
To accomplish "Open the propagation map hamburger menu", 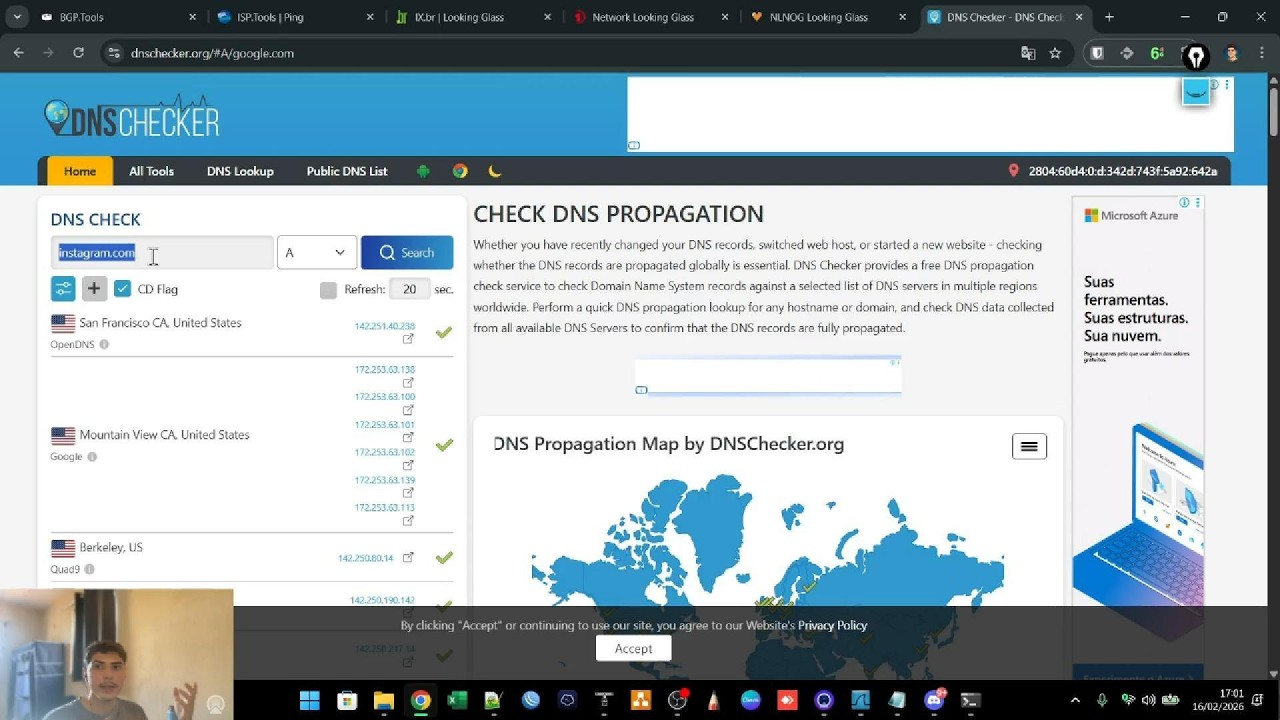I will (x=1029, y=447).
